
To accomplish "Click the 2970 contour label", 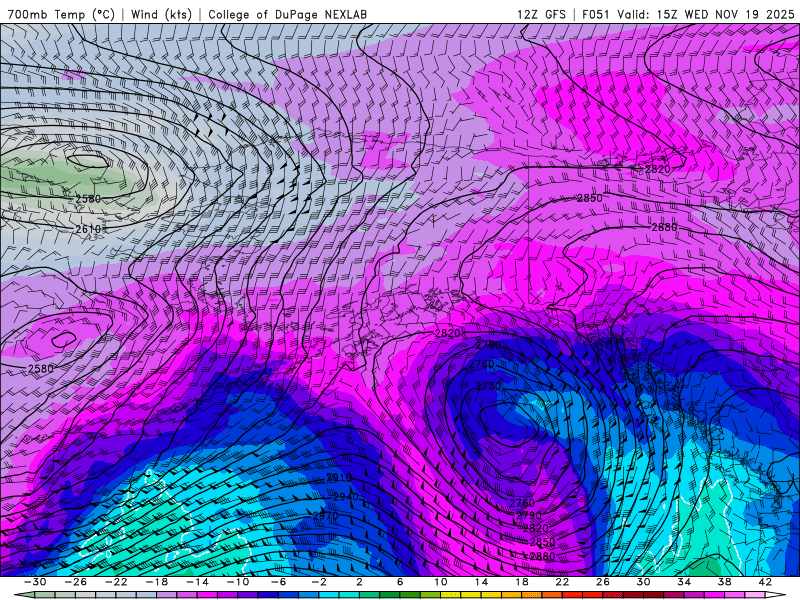I will coord(325,516).
